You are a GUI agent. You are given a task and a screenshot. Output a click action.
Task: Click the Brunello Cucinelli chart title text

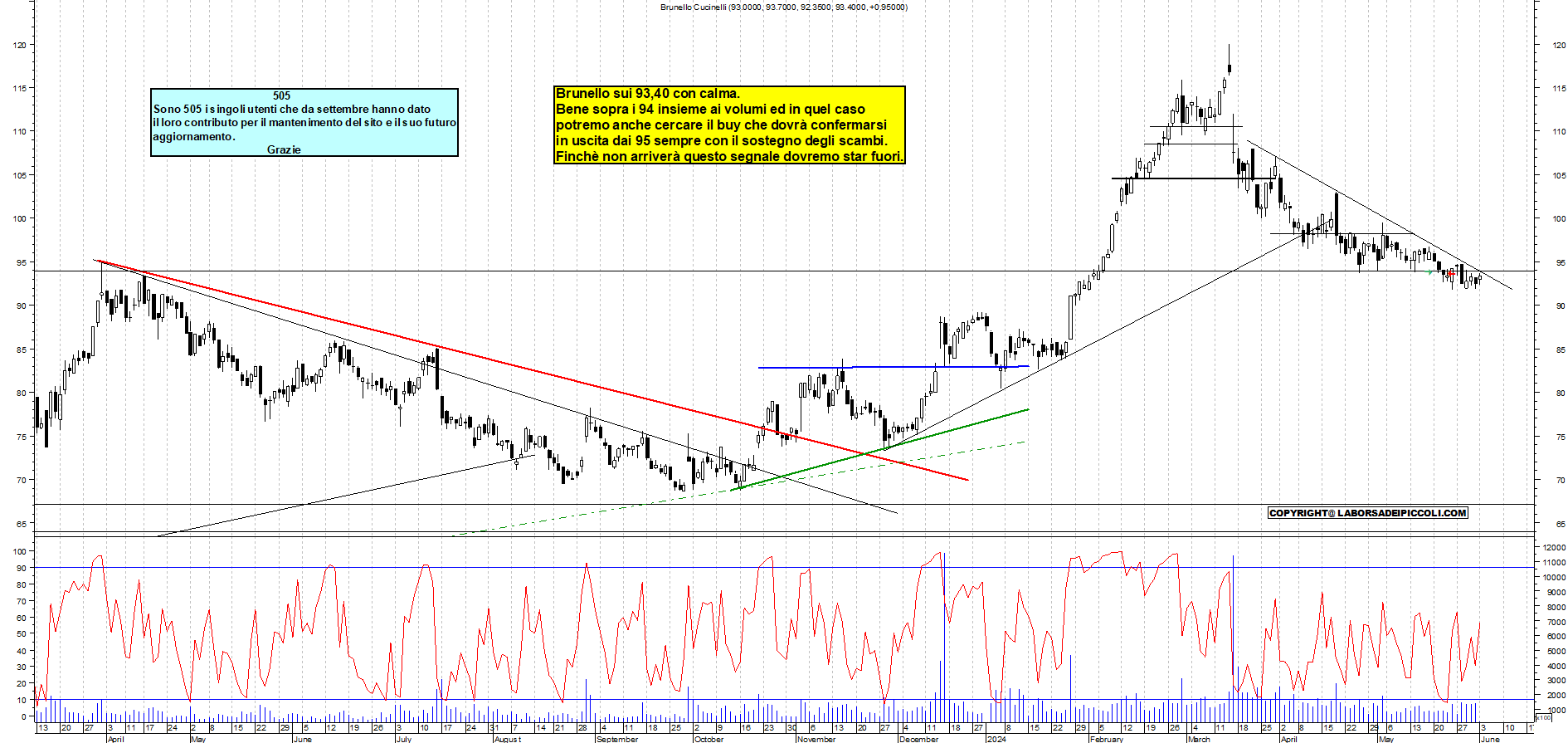click(x=783, y=7)
